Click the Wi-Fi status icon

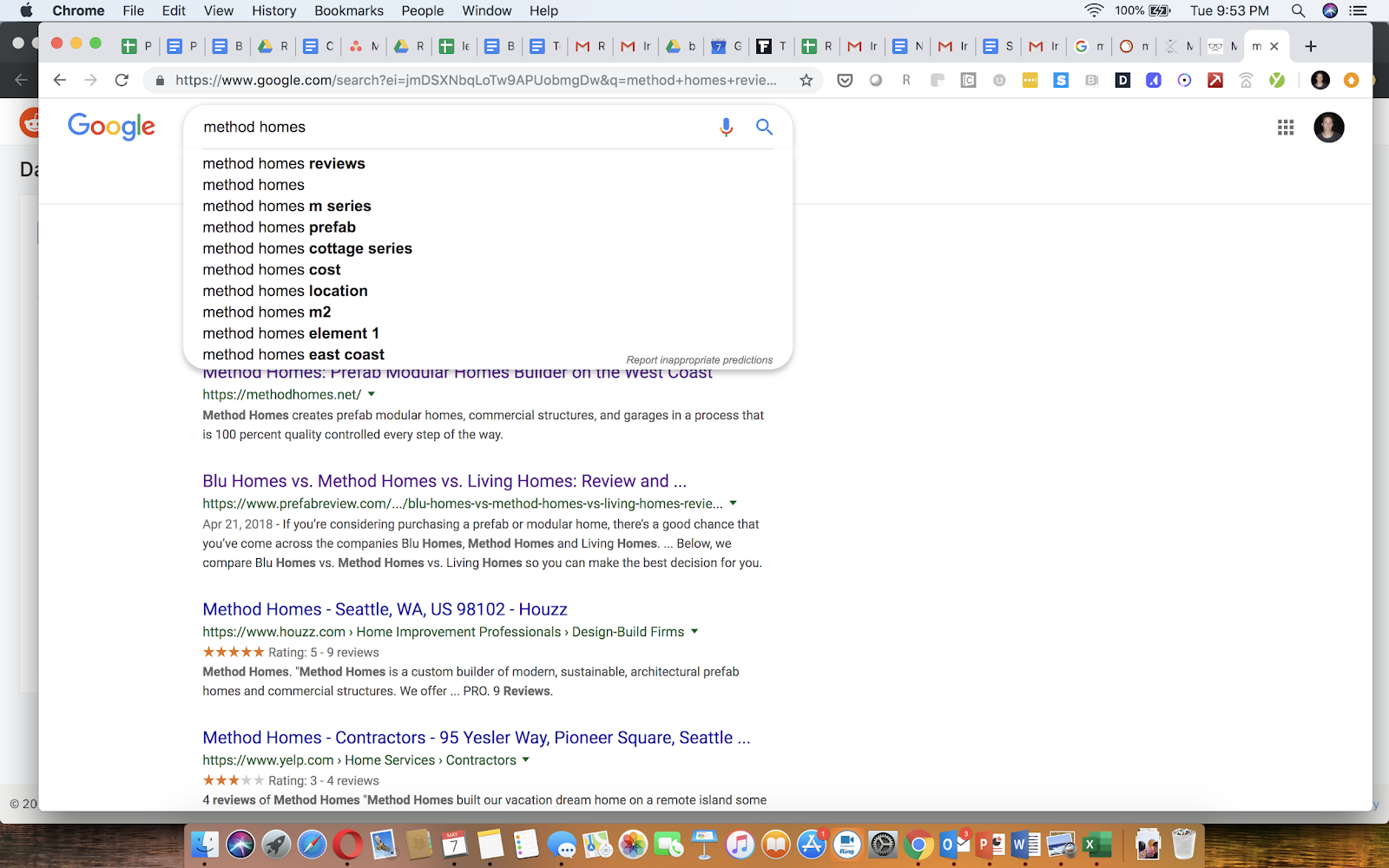tap(1094, 10)
